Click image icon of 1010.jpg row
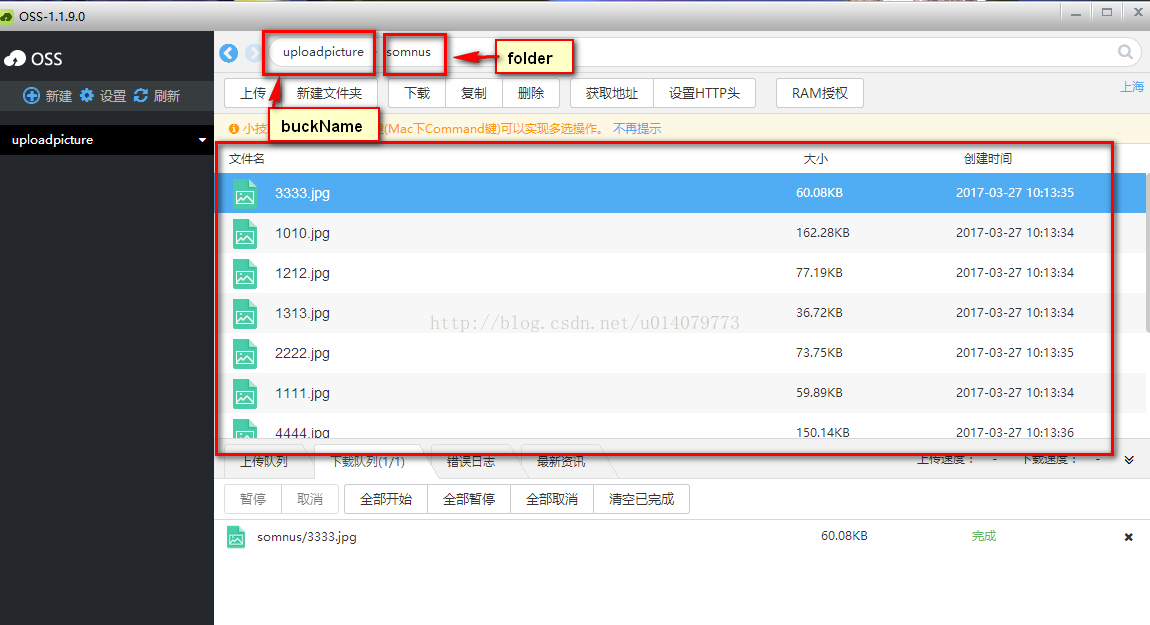Viewport: 1150px width, 625px height. [x=245, y=233]
